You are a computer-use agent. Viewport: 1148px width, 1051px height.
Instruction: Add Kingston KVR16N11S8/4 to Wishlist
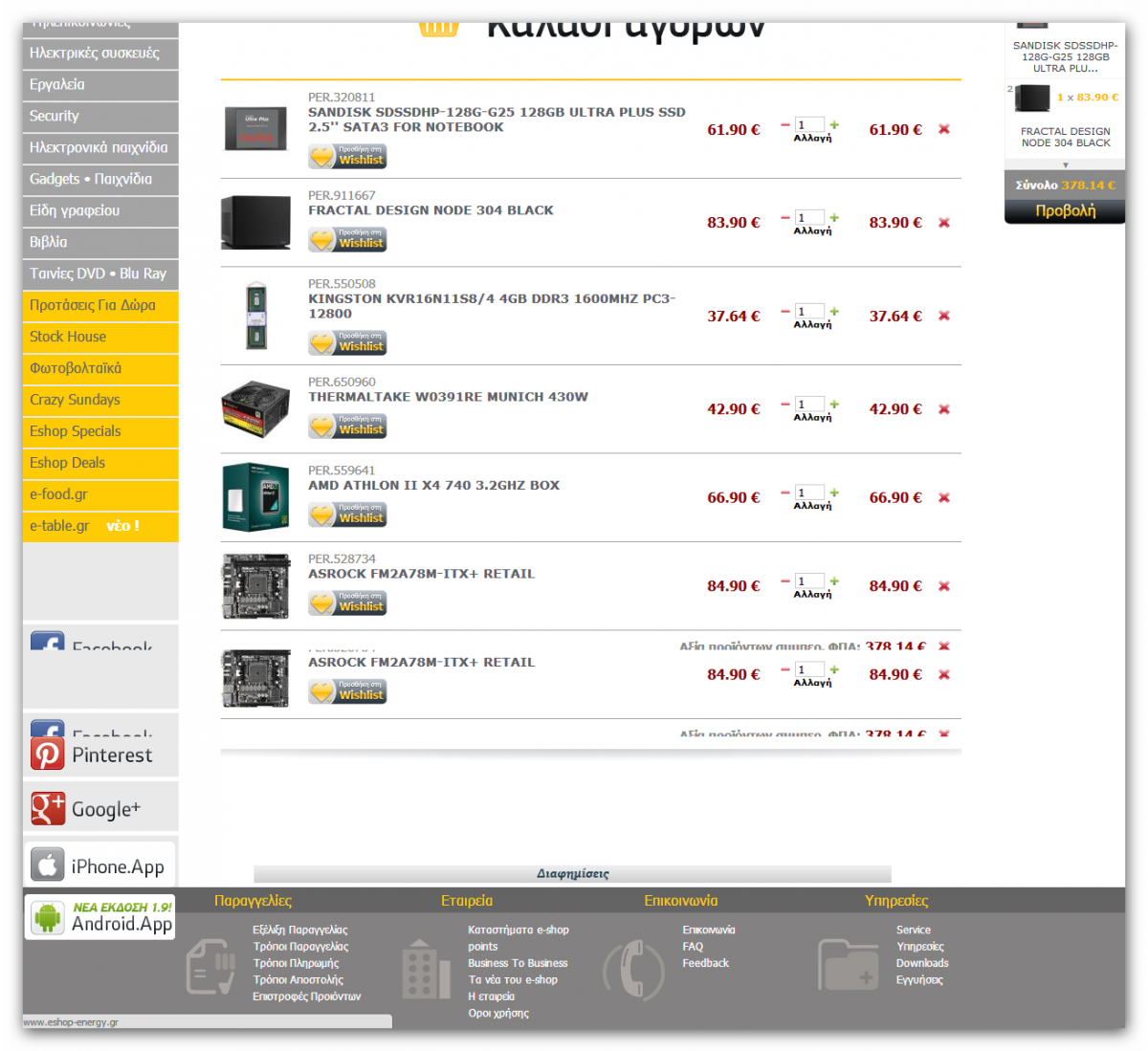347,342
